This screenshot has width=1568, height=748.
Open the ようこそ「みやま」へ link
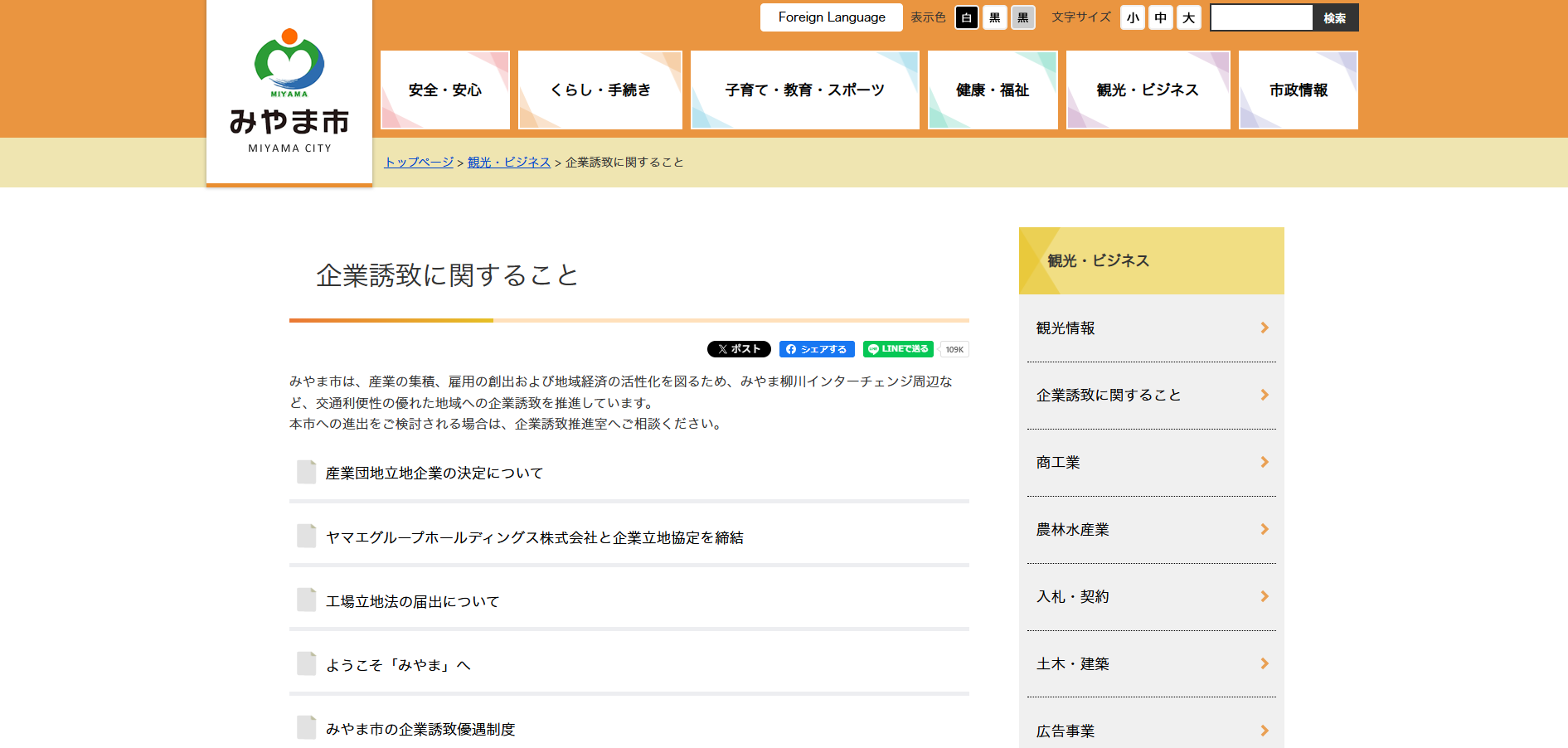(x=398, y=665)
